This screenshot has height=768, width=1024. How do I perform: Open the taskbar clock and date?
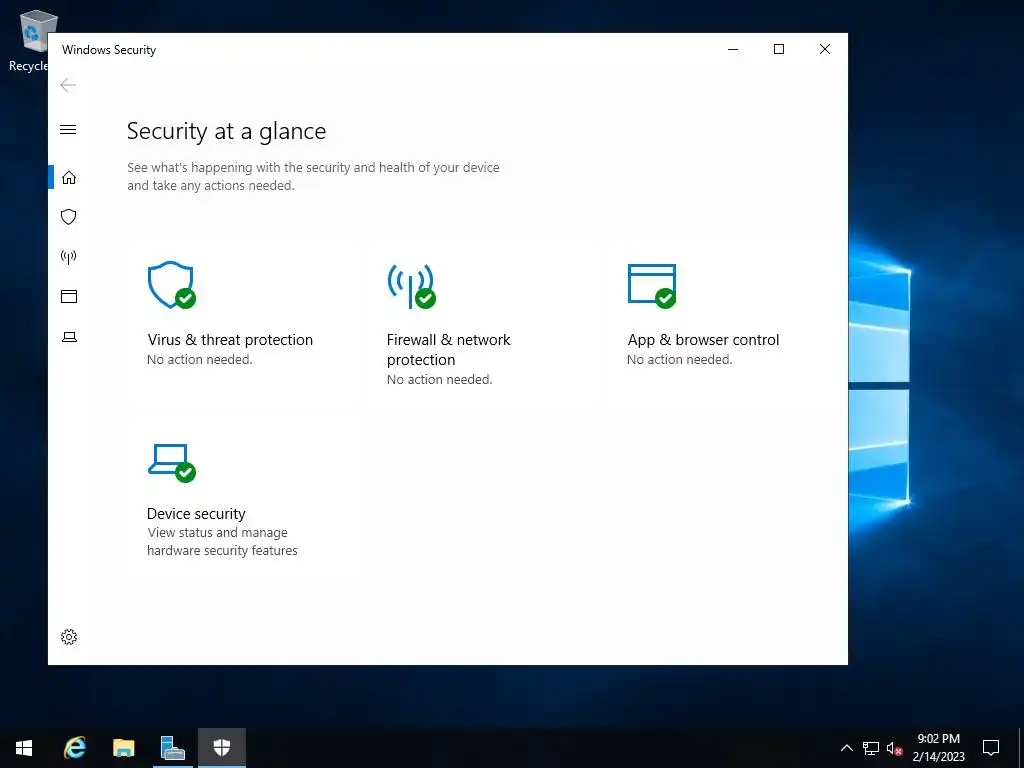[x=938, y=748]
